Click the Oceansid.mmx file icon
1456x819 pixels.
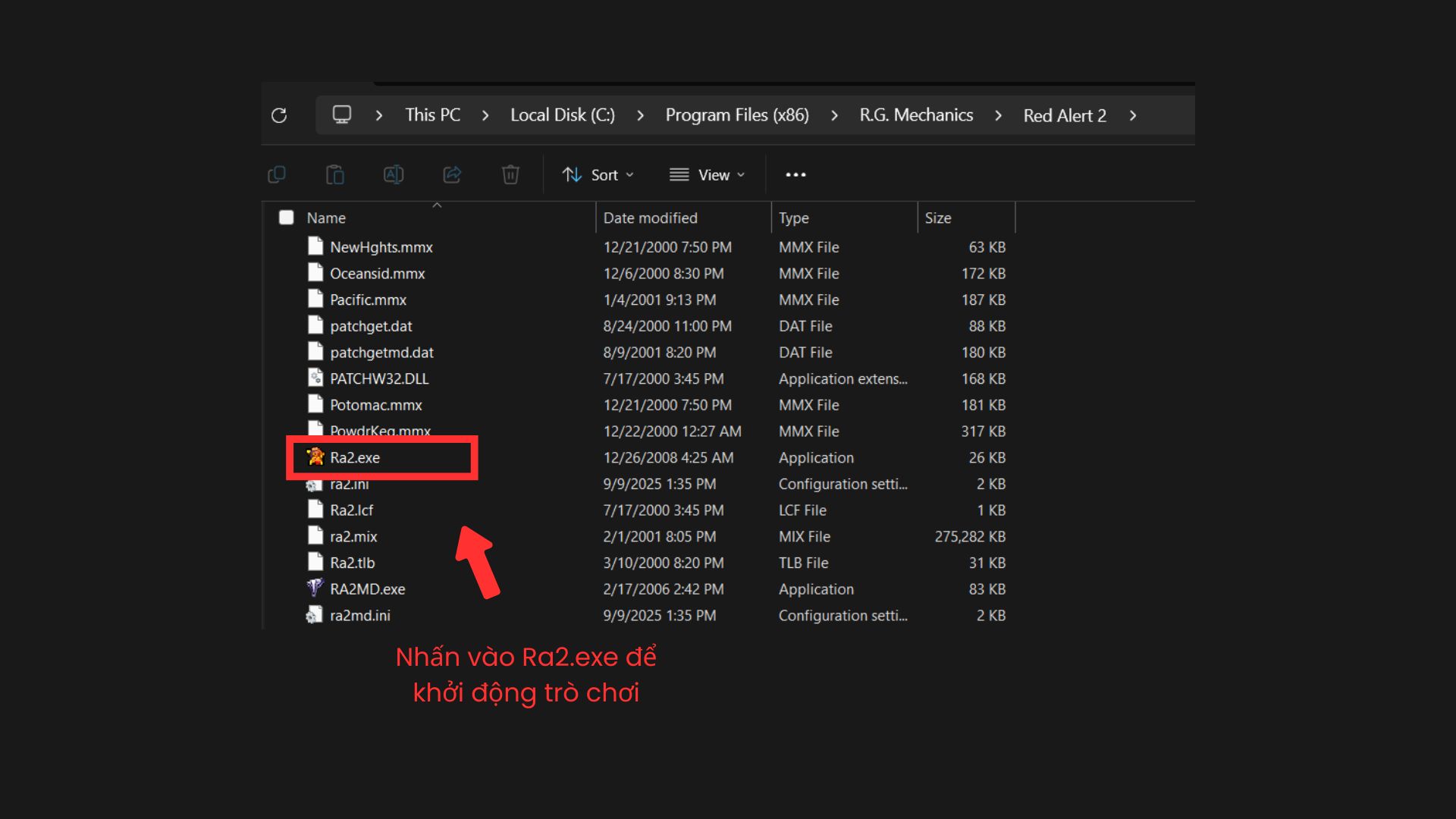(315, 272)
